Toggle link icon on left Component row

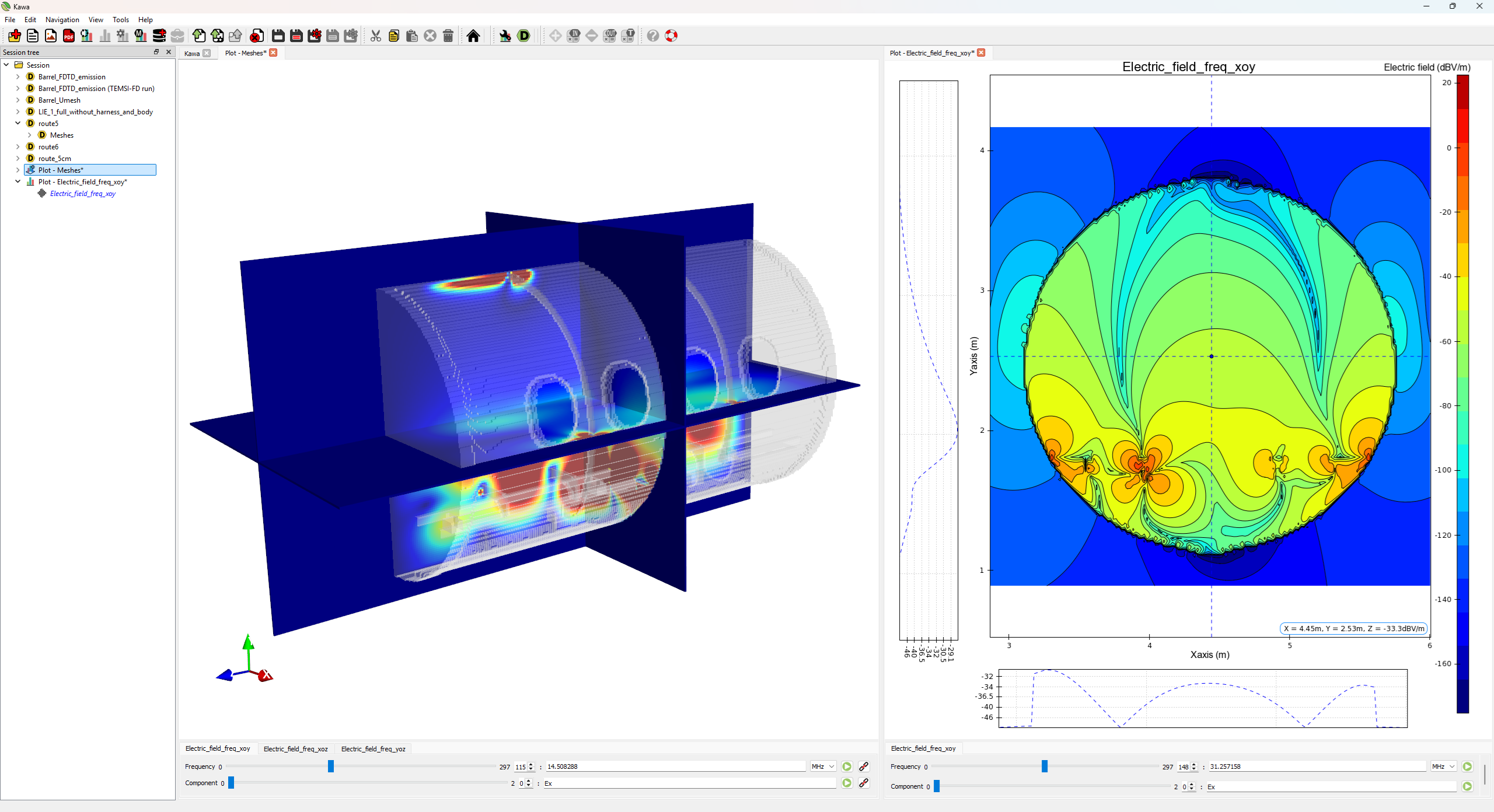[x=864, y=783]
